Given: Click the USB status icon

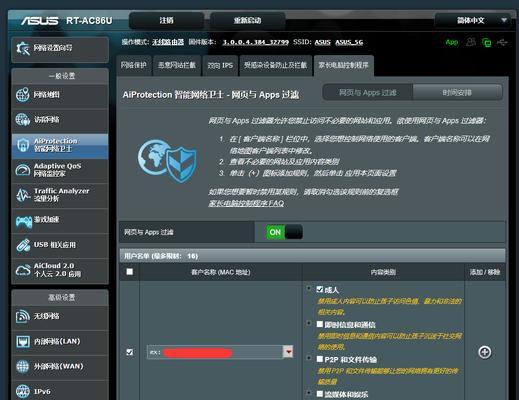Looking at the screenshot, I should pyautogui.click(x=502, y=42).
